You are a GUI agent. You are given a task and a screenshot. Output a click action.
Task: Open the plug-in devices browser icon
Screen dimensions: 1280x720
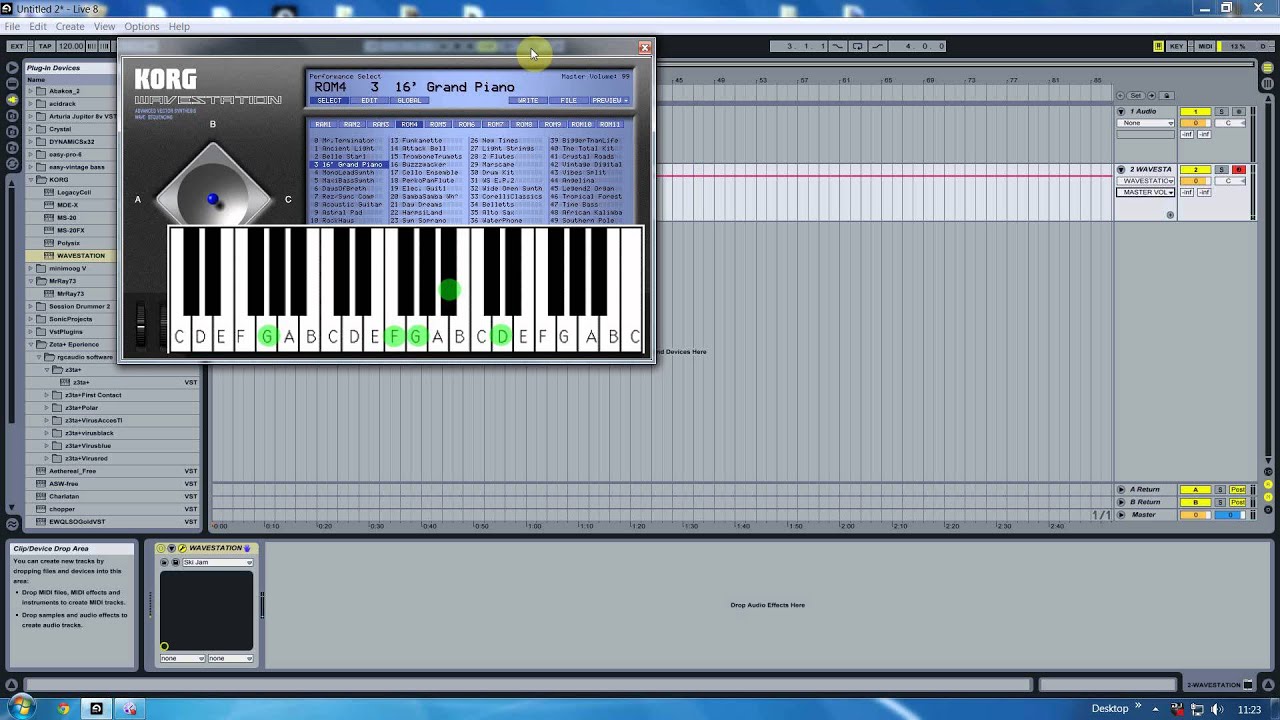pyautogui.click(x=12, y=99)
